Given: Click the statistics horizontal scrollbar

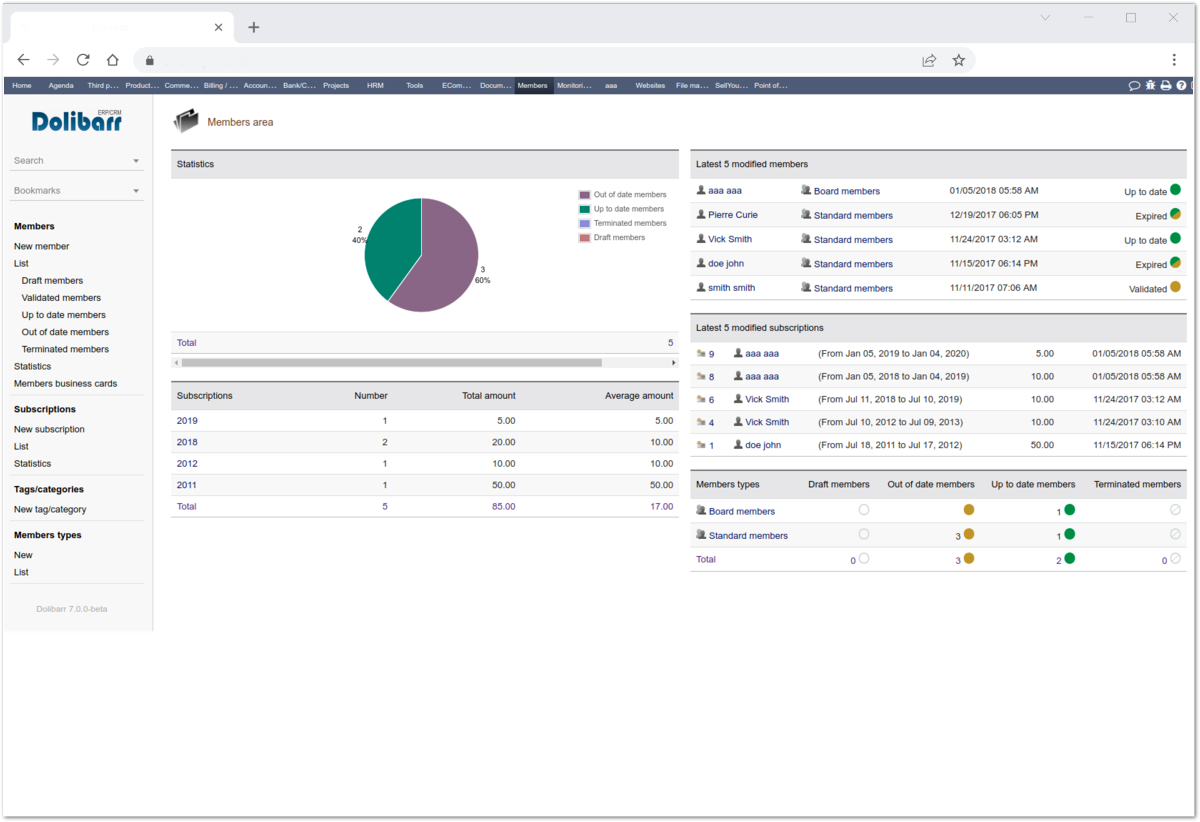Looking at the screenshot, I should (x=392, y=362).
